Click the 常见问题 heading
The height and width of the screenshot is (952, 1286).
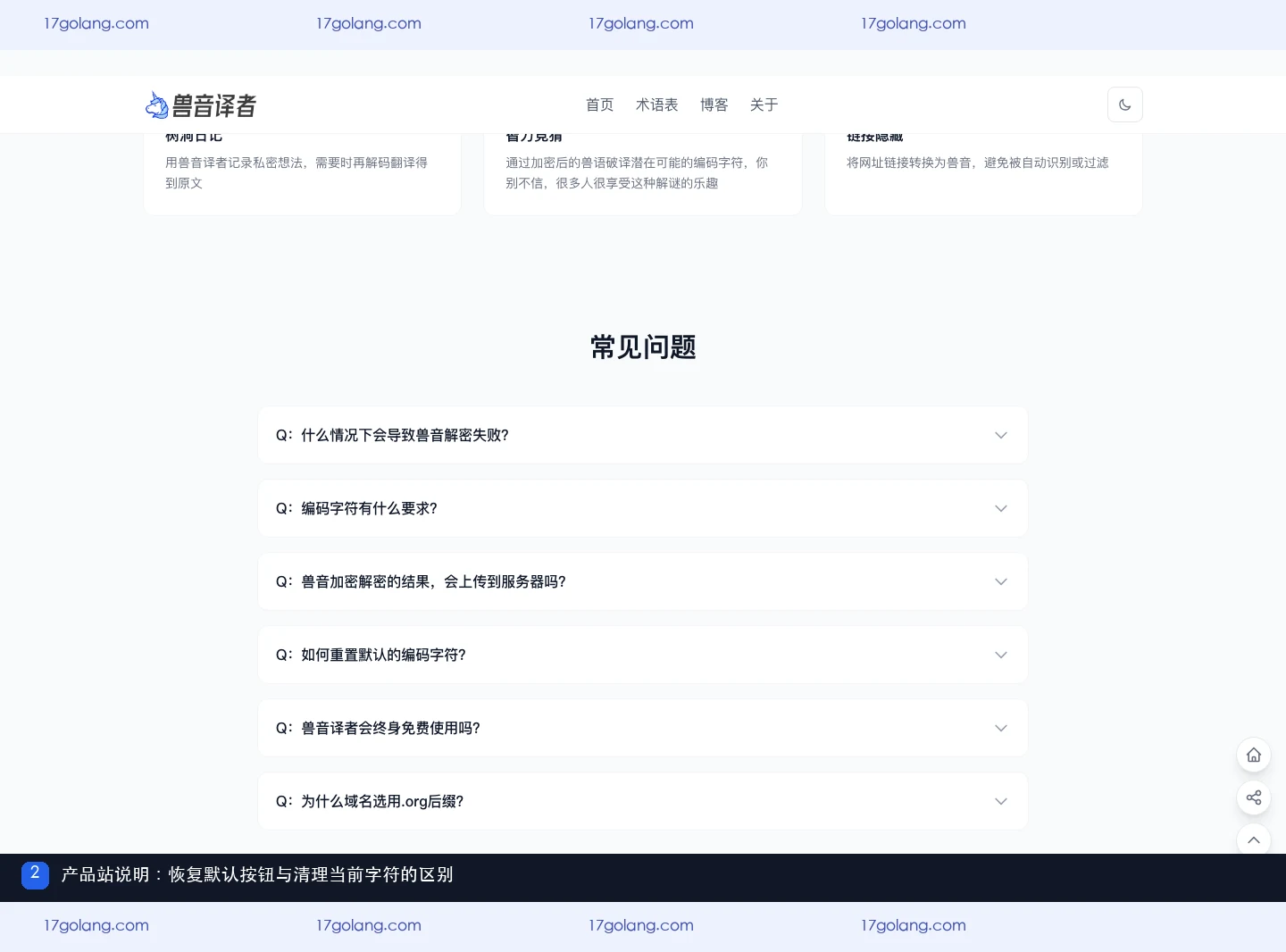point(643,347)
